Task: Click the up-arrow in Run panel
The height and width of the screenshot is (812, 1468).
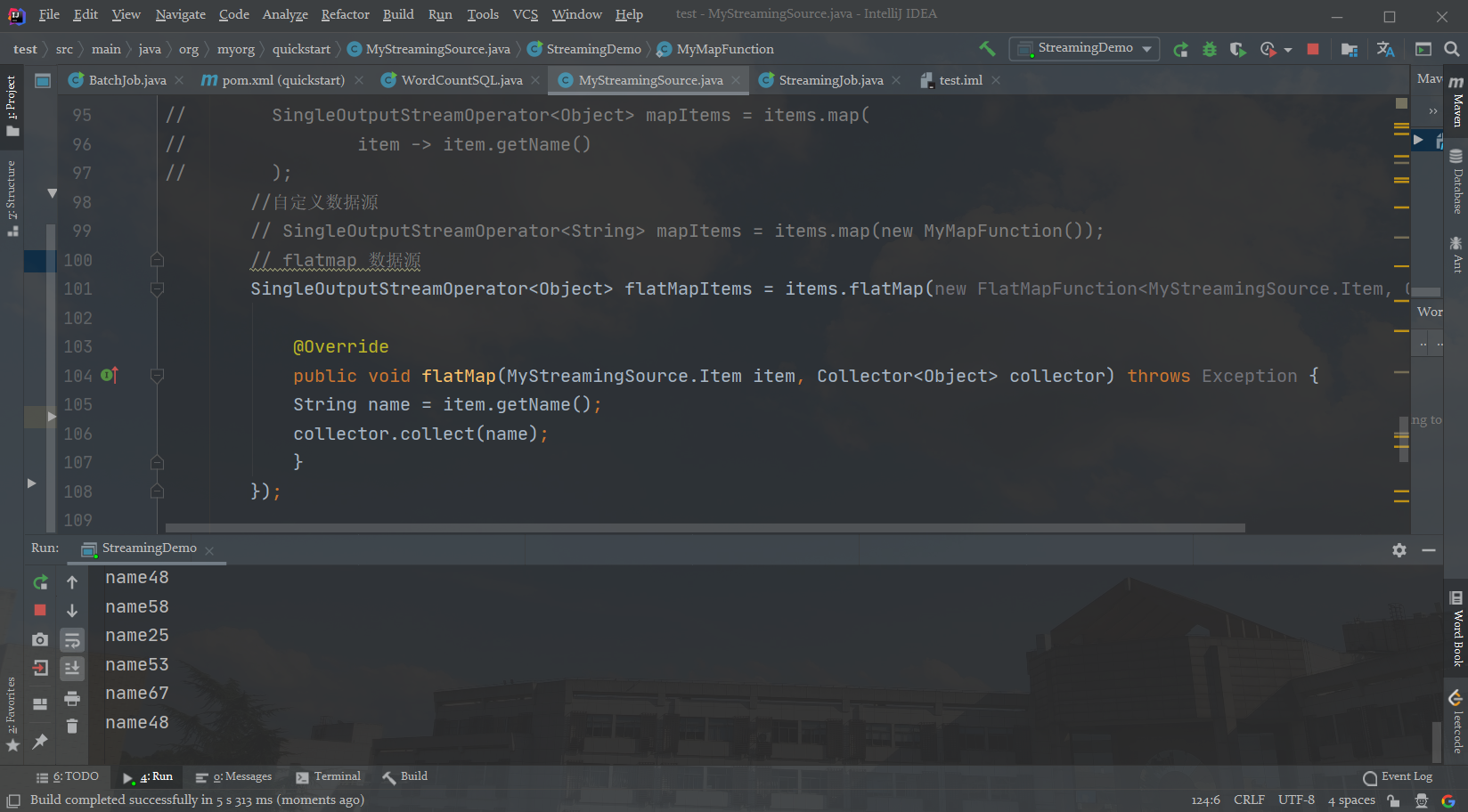Action: (x=72, y=582)
